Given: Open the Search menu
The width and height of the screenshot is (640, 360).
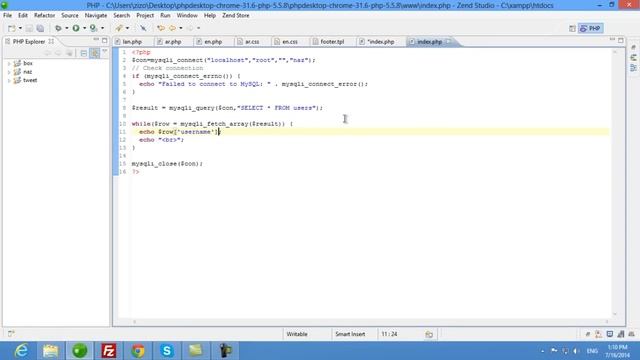Looking at the screenshot, I should pyautogui.click(x=122, y=15).
